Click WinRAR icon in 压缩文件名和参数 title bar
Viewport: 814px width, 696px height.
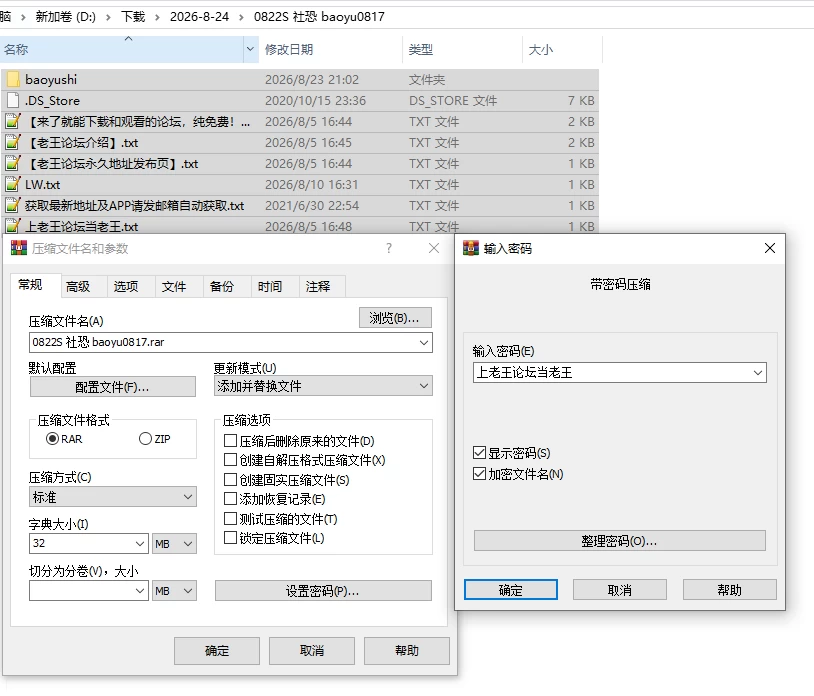[x=19, y=248]
